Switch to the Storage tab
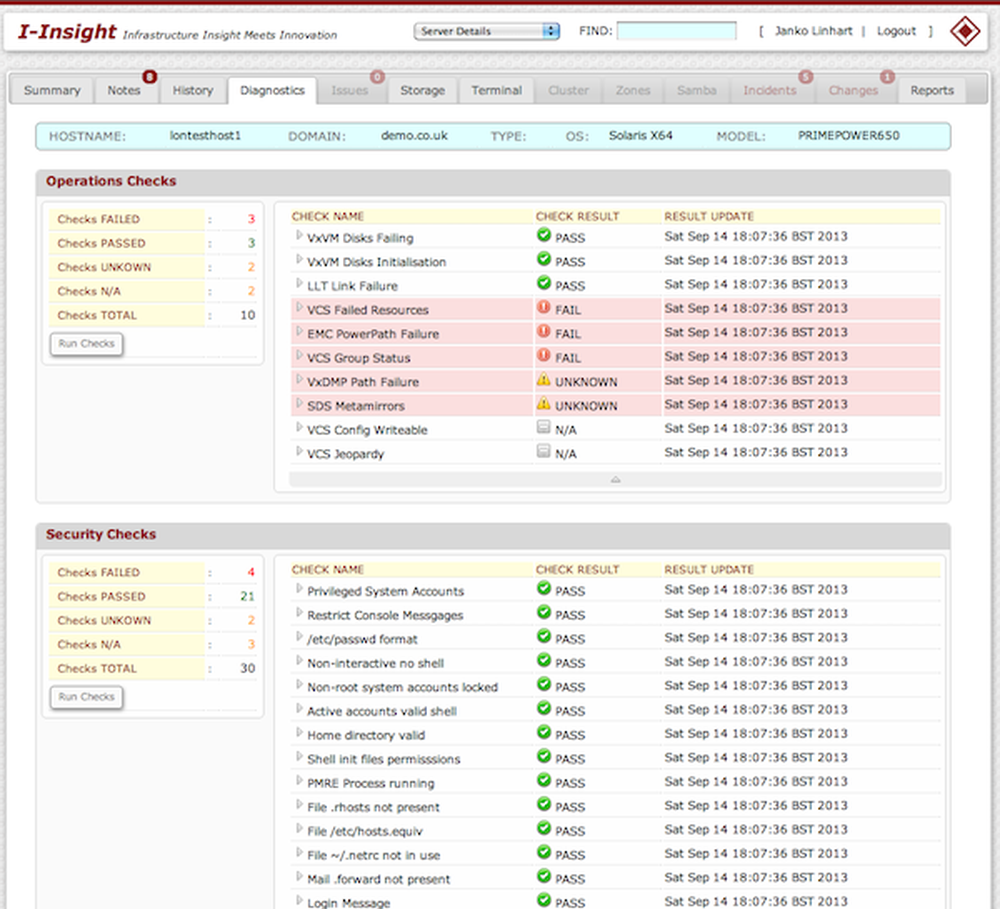 pos(422,90)
